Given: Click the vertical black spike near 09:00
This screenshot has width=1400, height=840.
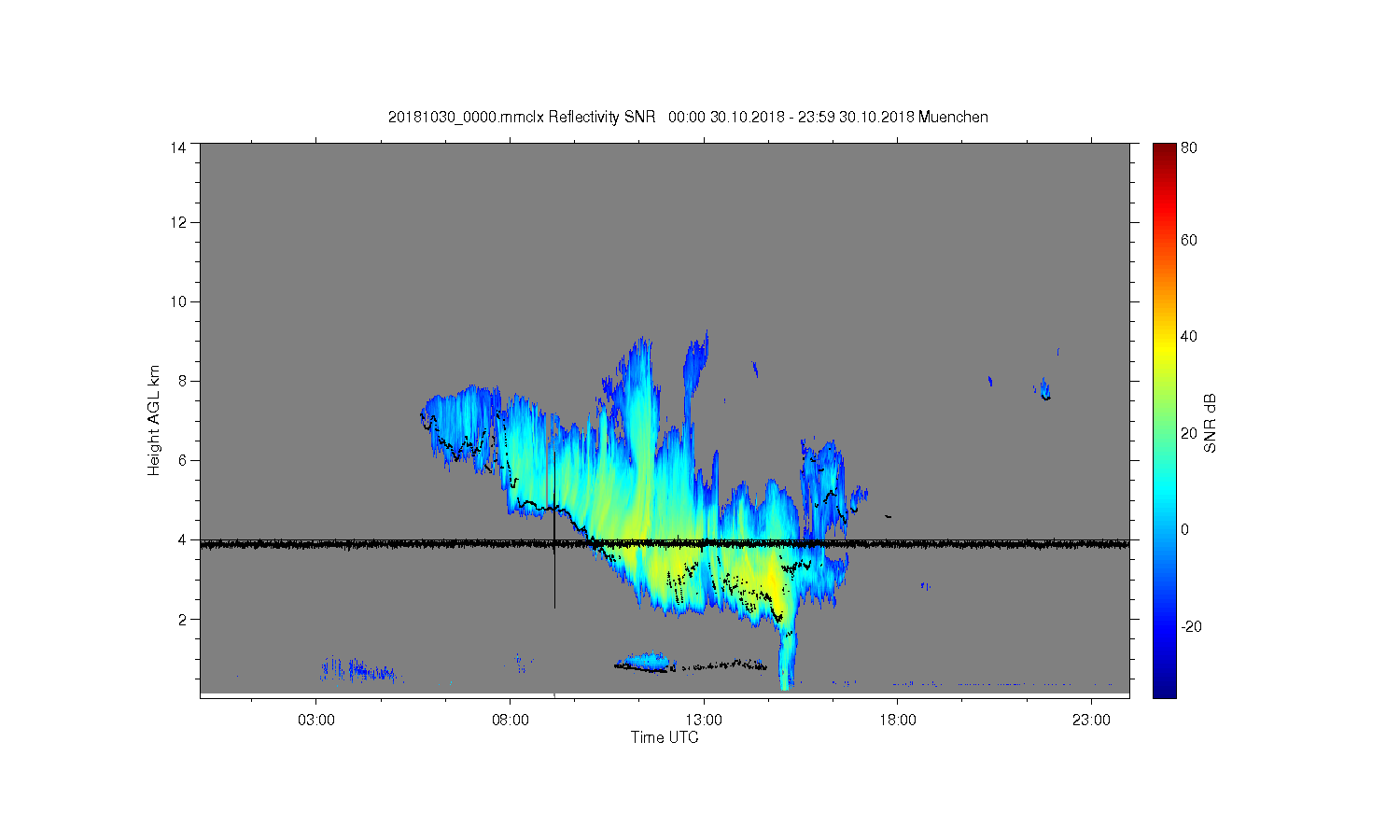Looking at the screenshot, I should 554,530.
